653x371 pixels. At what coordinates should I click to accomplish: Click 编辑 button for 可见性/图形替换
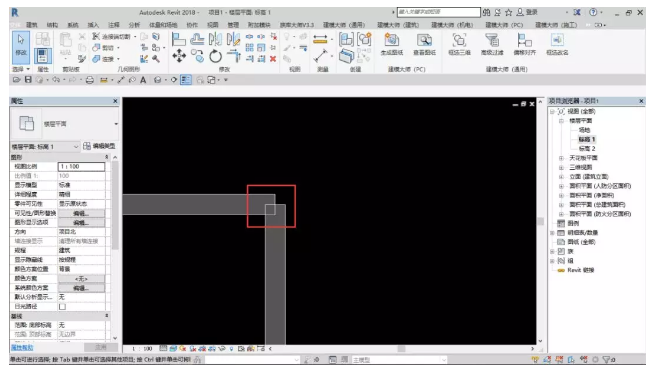[81, 213]
